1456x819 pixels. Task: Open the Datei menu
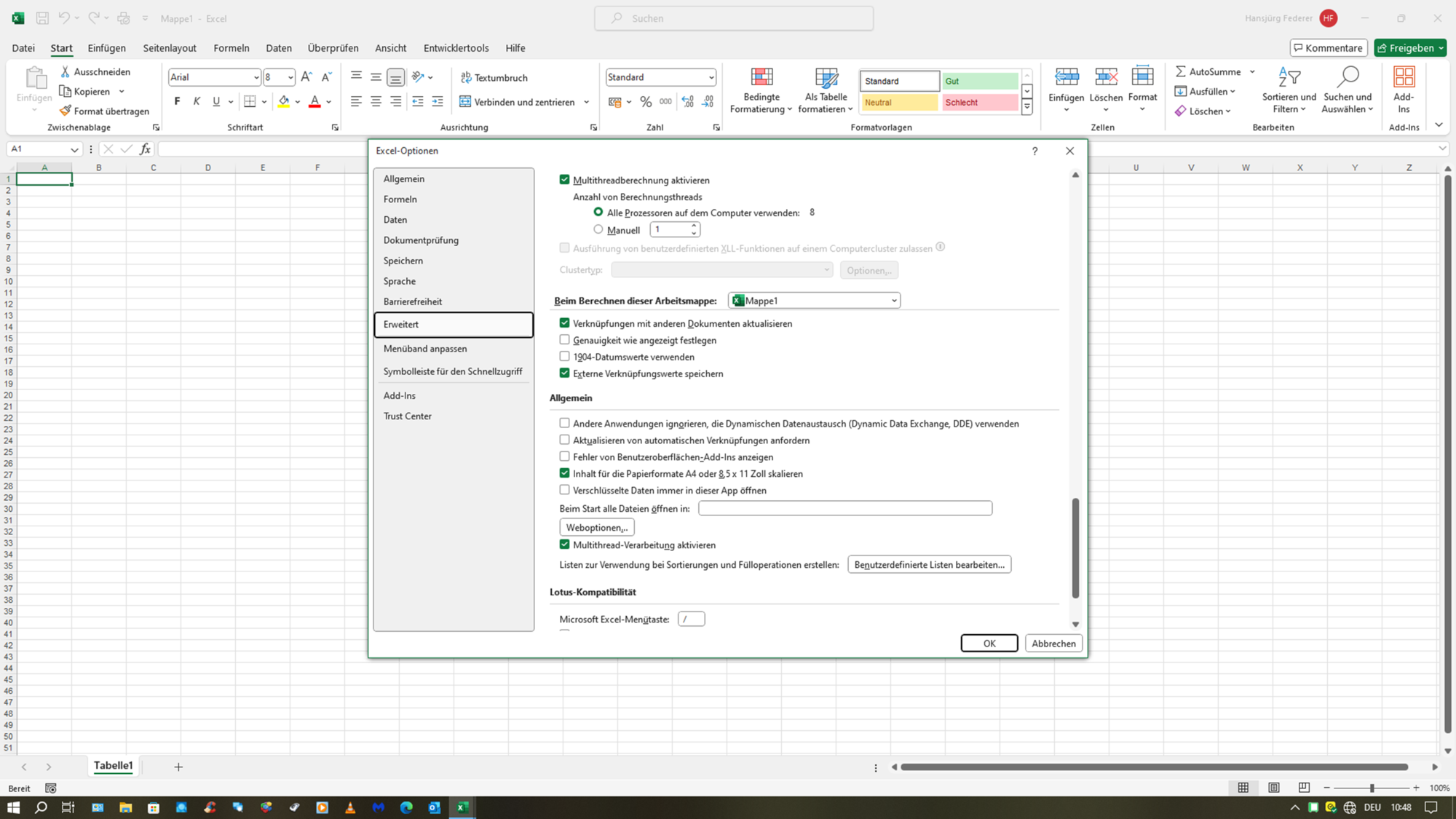coord(23,48)
